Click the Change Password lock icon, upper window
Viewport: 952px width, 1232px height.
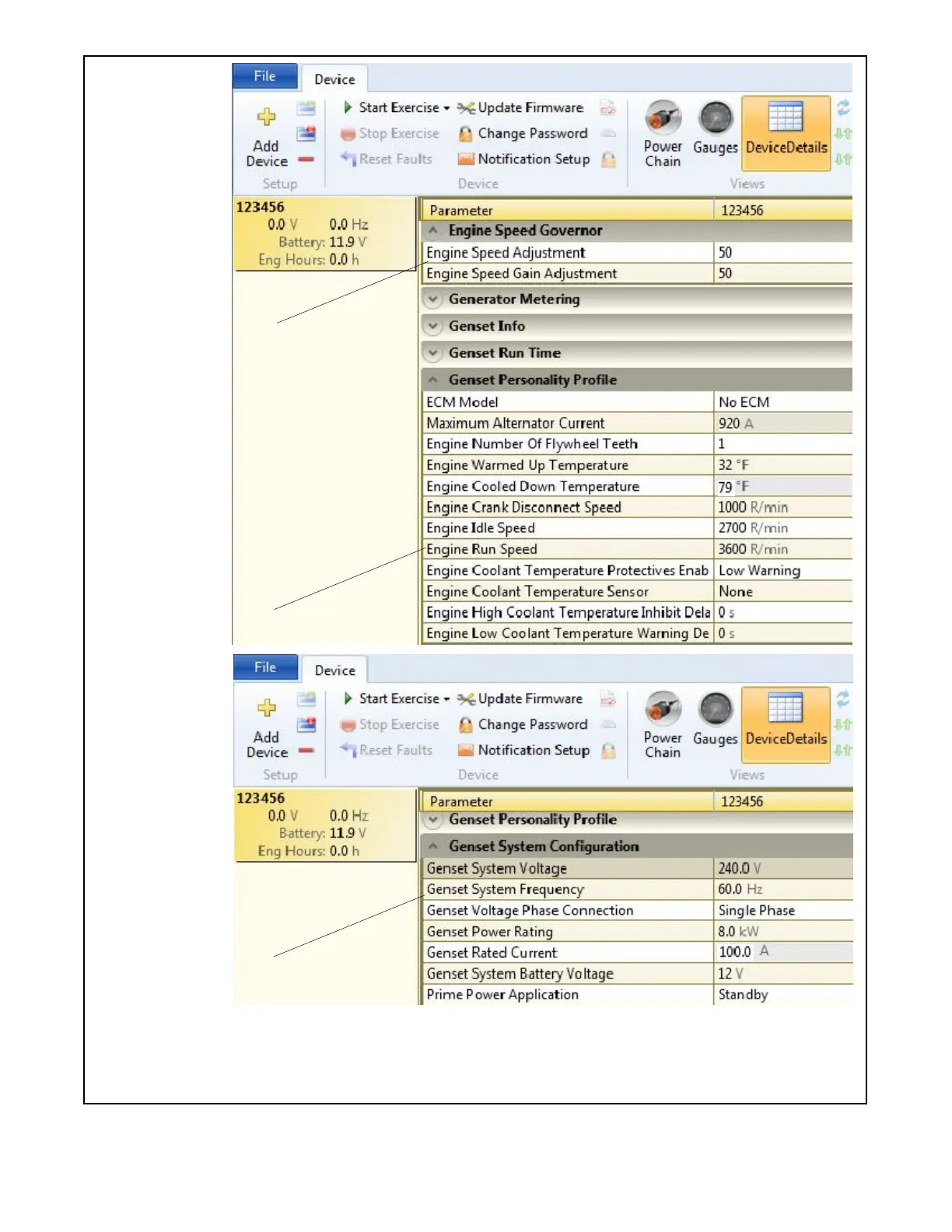465,134
